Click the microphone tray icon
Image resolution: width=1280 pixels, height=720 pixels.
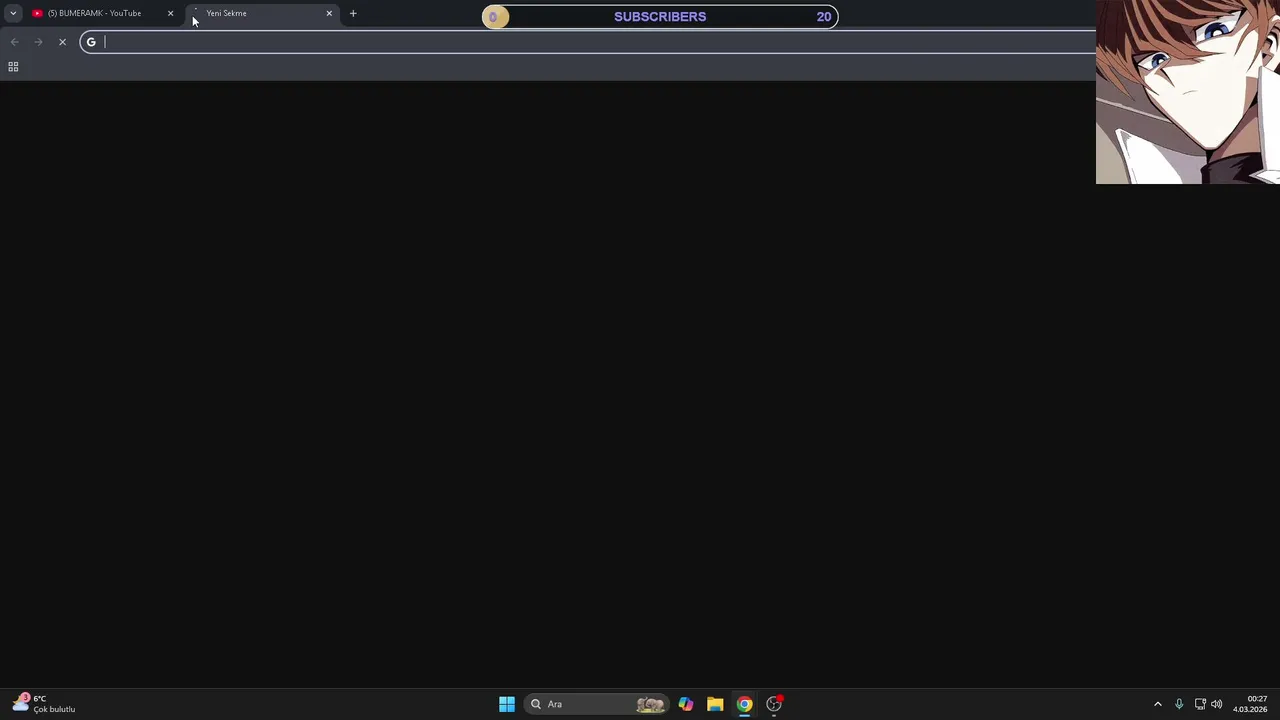[x=1179, y=704]
